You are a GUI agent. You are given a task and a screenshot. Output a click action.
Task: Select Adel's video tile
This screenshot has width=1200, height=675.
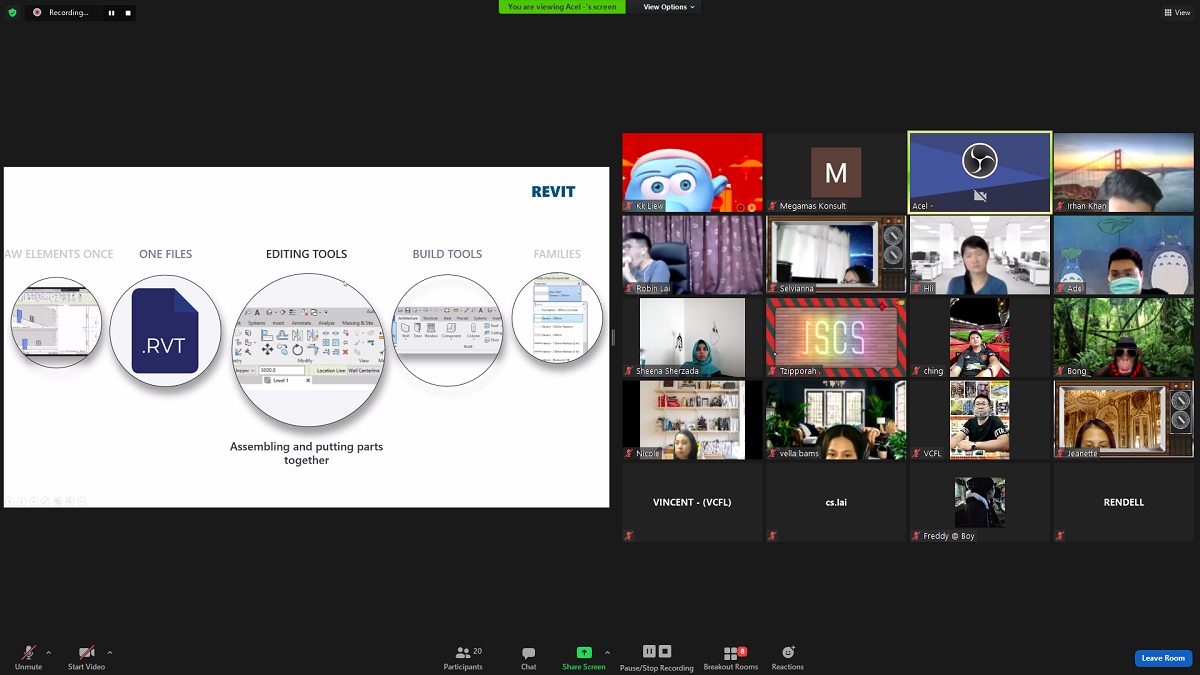[1123, 255]
